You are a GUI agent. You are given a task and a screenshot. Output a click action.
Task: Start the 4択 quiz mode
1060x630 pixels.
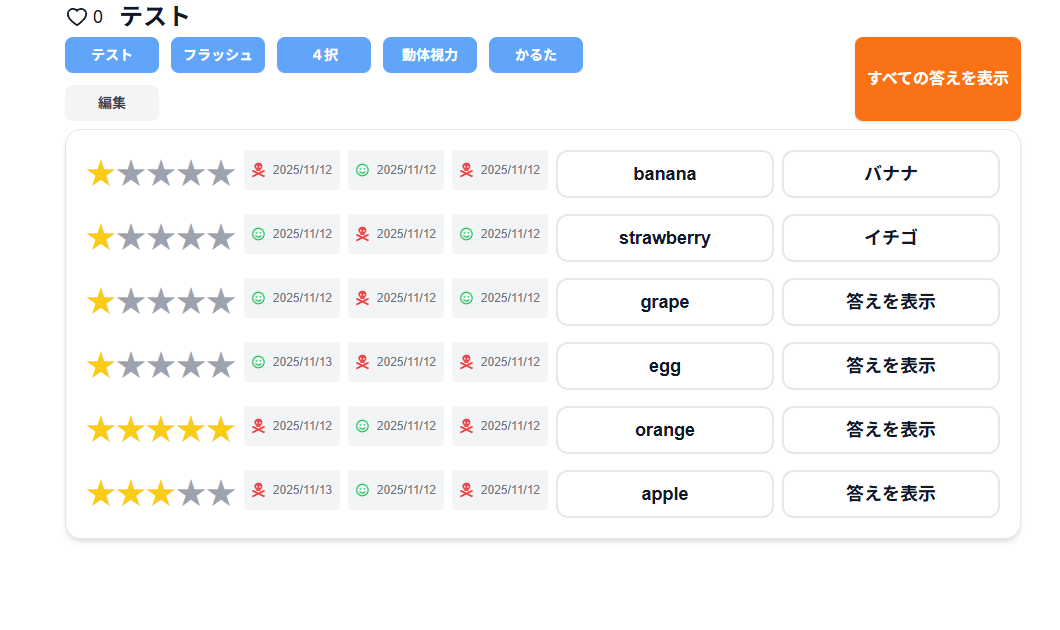point(324,55)
